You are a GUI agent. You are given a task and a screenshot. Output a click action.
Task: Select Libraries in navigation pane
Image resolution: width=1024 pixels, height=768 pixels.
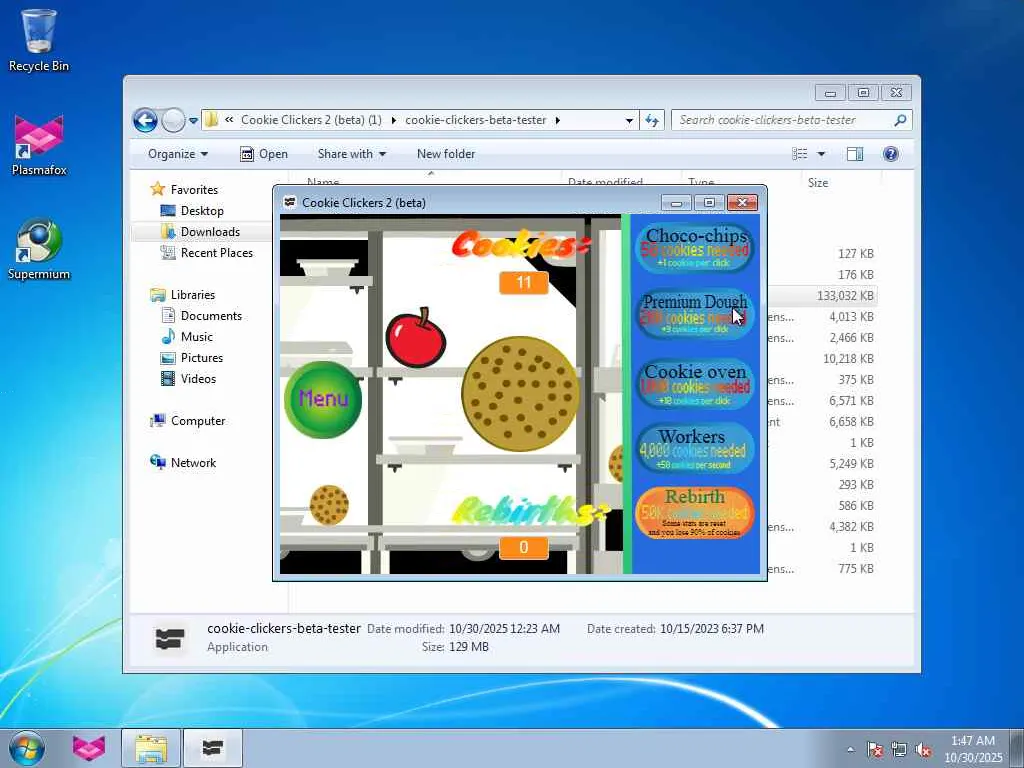coord(193,295)
